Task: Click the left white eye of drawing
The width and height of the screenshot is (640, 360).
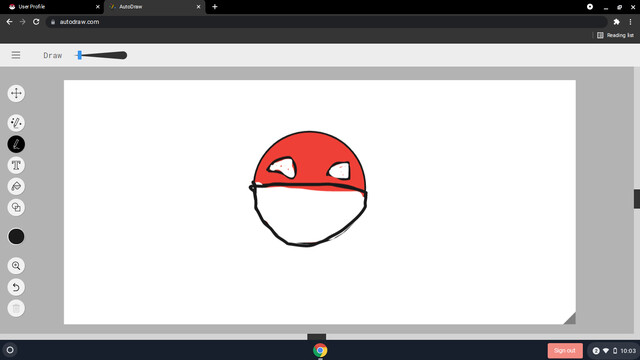Action: 282,168
